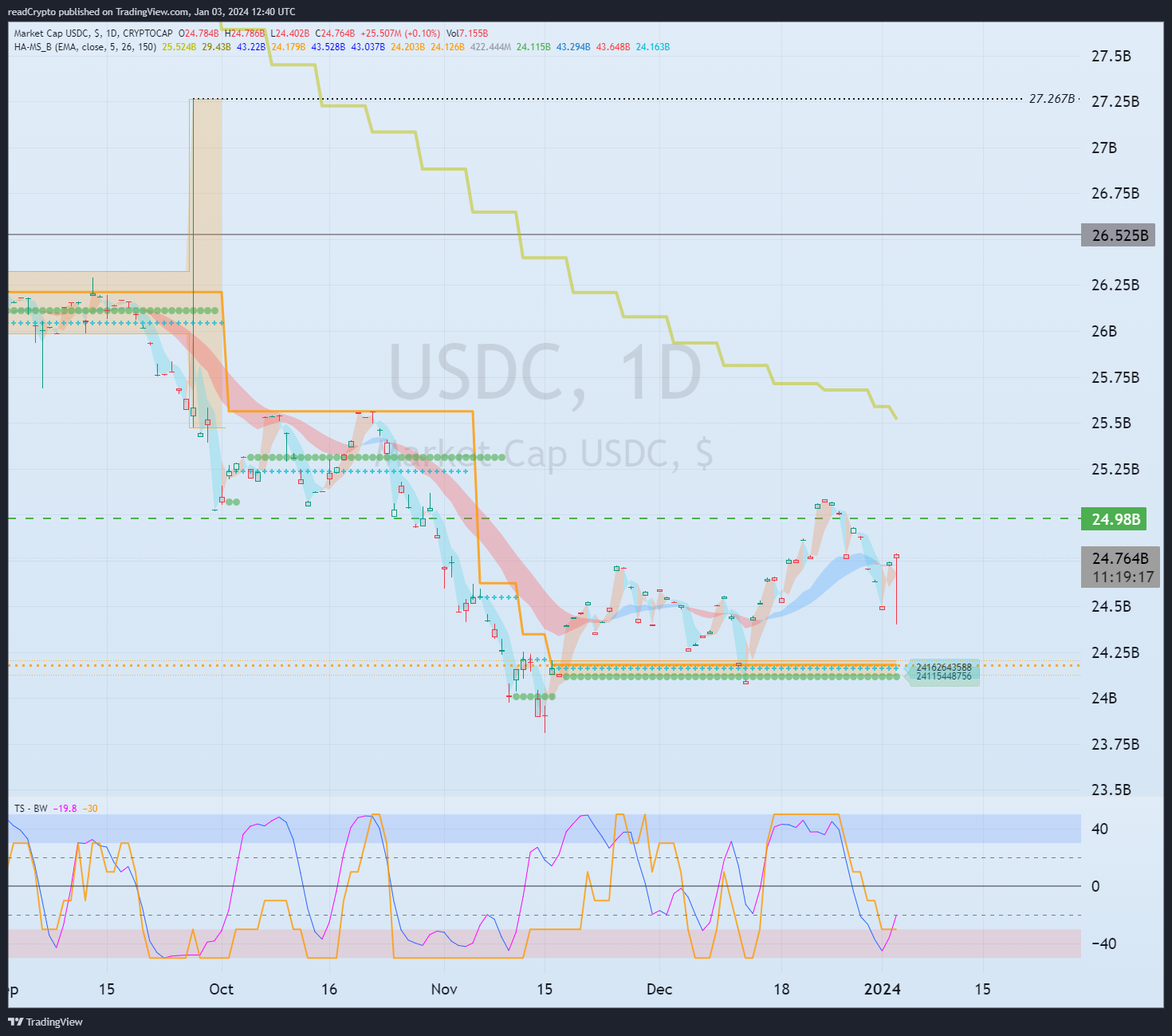This screenshot has height=1036, width=1172.
Task: Click the blue indicator value 43.22B
Action: (x=251, y=47)
